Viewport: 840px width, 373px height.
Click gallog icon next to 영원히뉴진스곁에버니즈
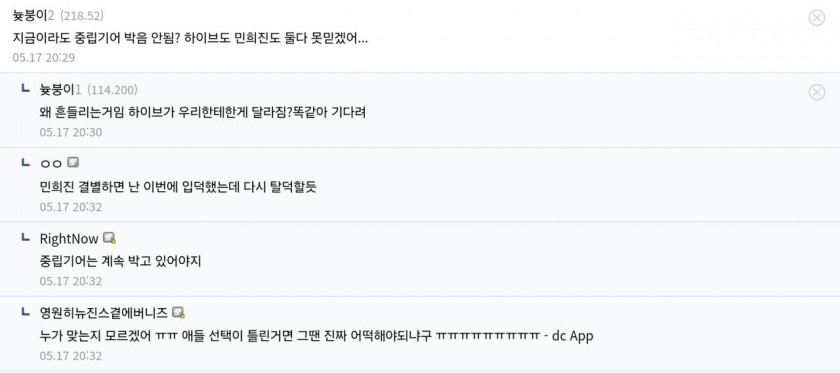pyautogui.click(x=178, y=312)
